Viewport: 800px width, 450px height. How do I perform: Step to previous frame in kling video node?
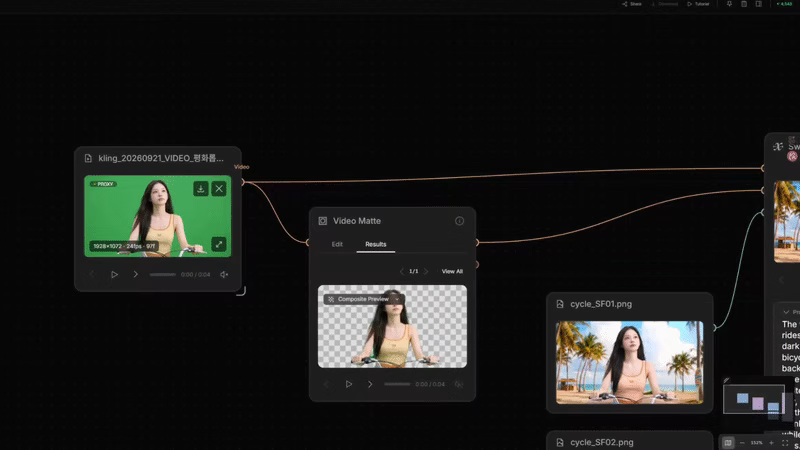pos(92,274)
